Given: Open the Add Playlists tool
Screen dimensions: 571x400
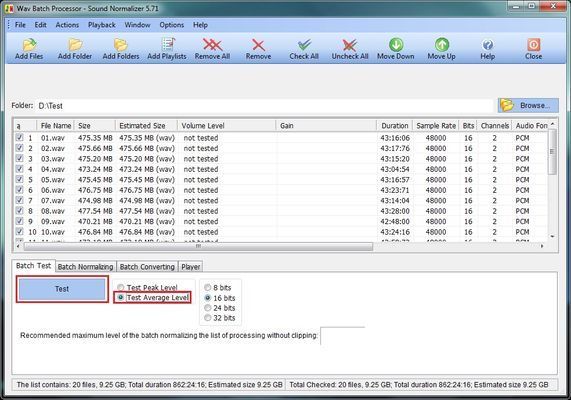Looking at the screenshot, I should [167, 49].
